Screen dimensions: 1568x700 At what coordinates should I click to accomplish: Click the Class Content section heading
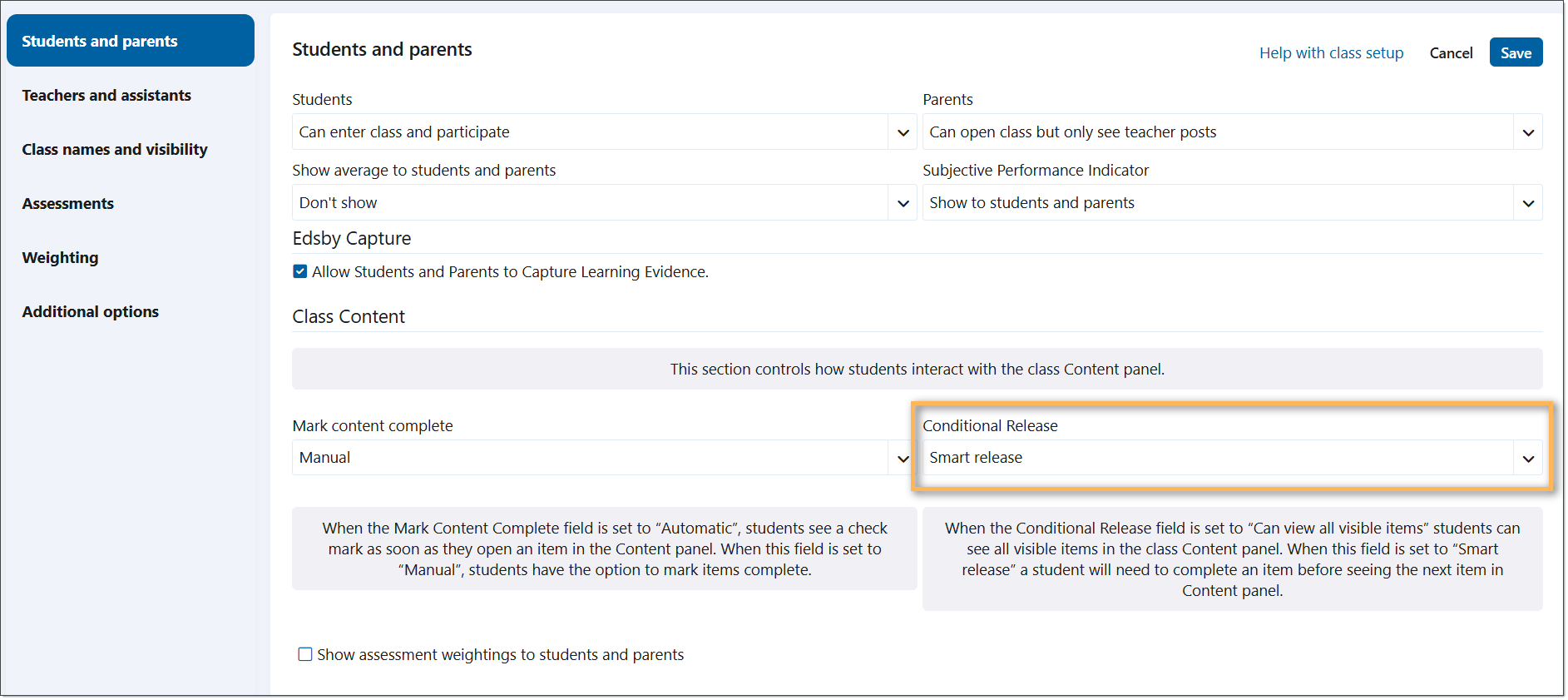[349, 317]
